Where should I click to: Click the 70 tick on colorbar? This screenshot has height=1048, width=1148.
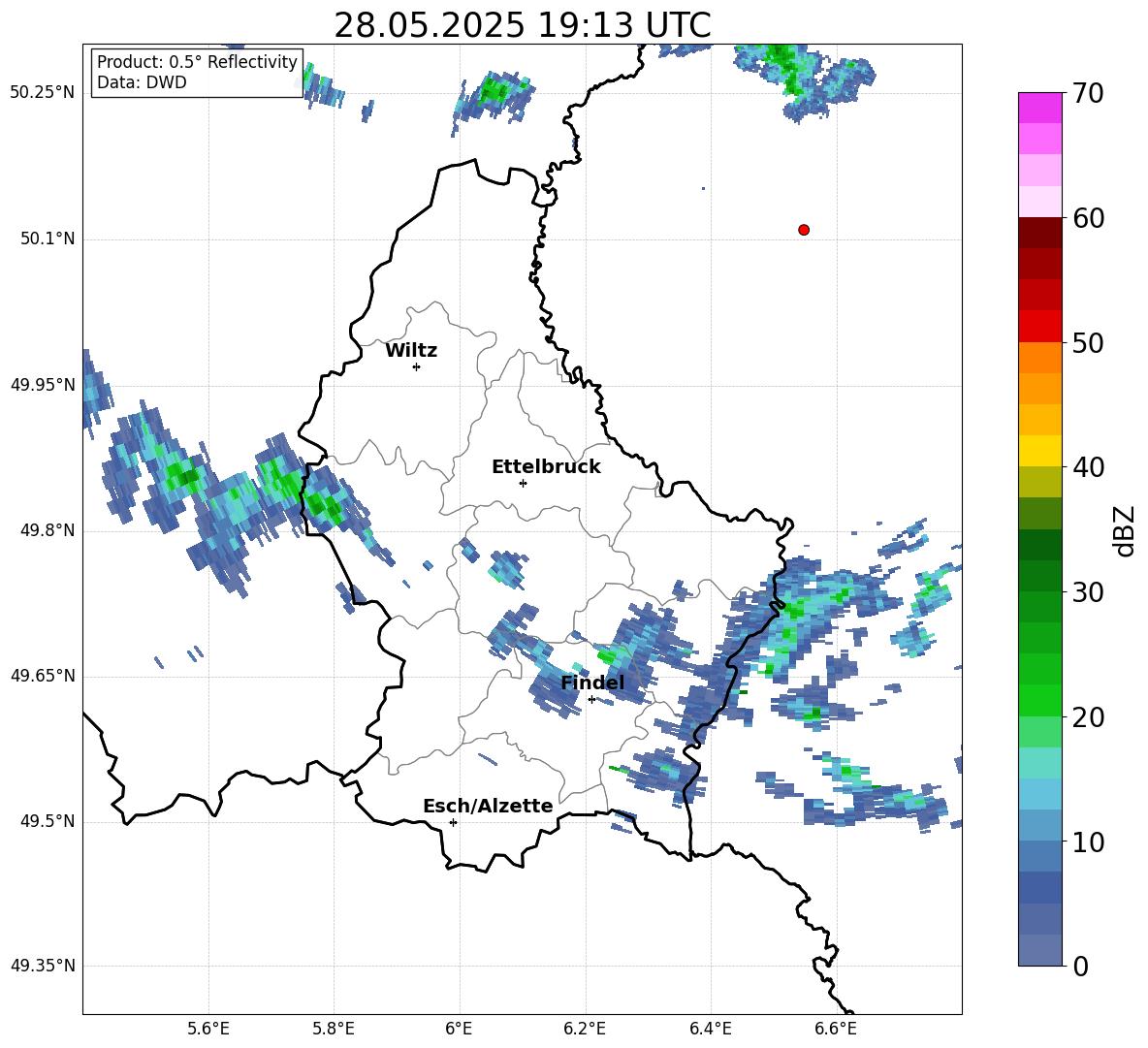[1087, 94]
